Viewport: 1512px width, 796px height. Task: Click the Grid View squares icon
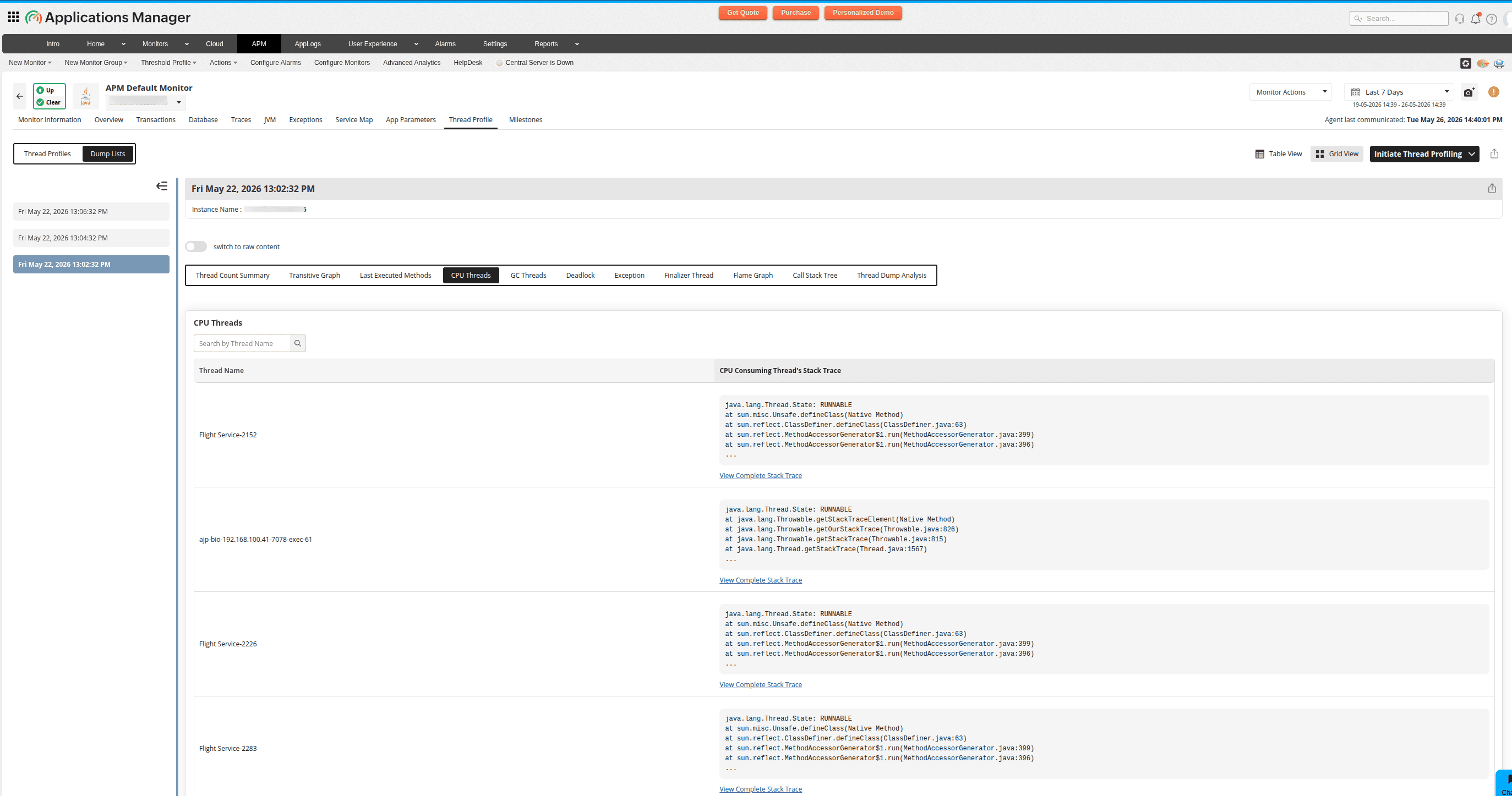[1320, 154]
